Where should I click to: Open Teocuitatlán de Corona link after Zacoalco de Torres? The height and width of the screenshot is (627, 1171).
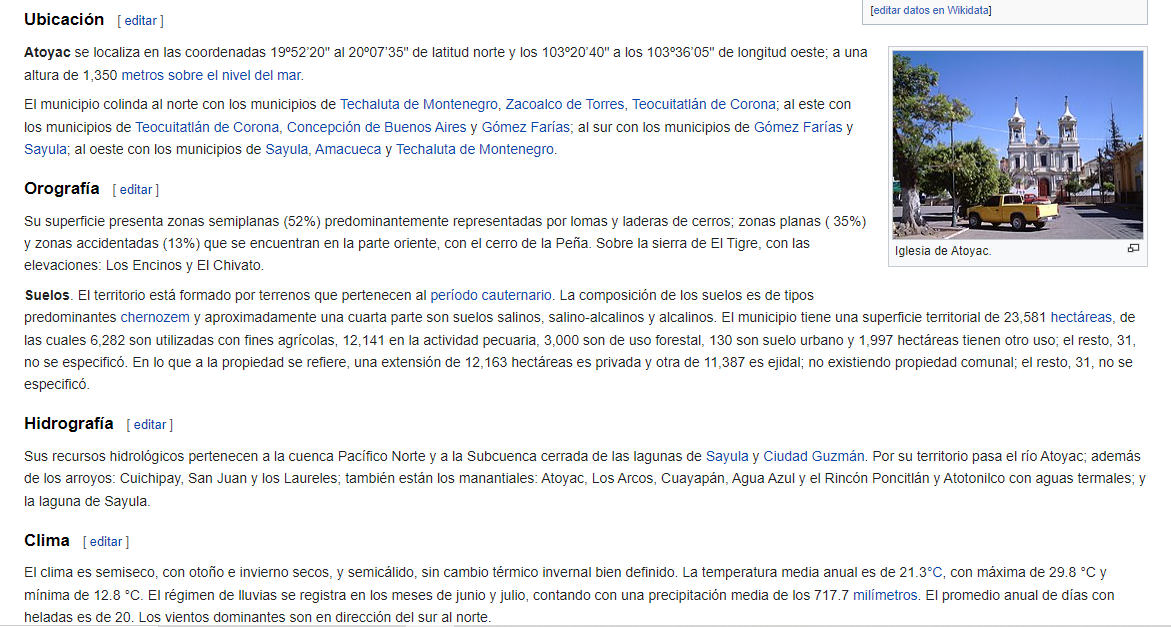703,104
